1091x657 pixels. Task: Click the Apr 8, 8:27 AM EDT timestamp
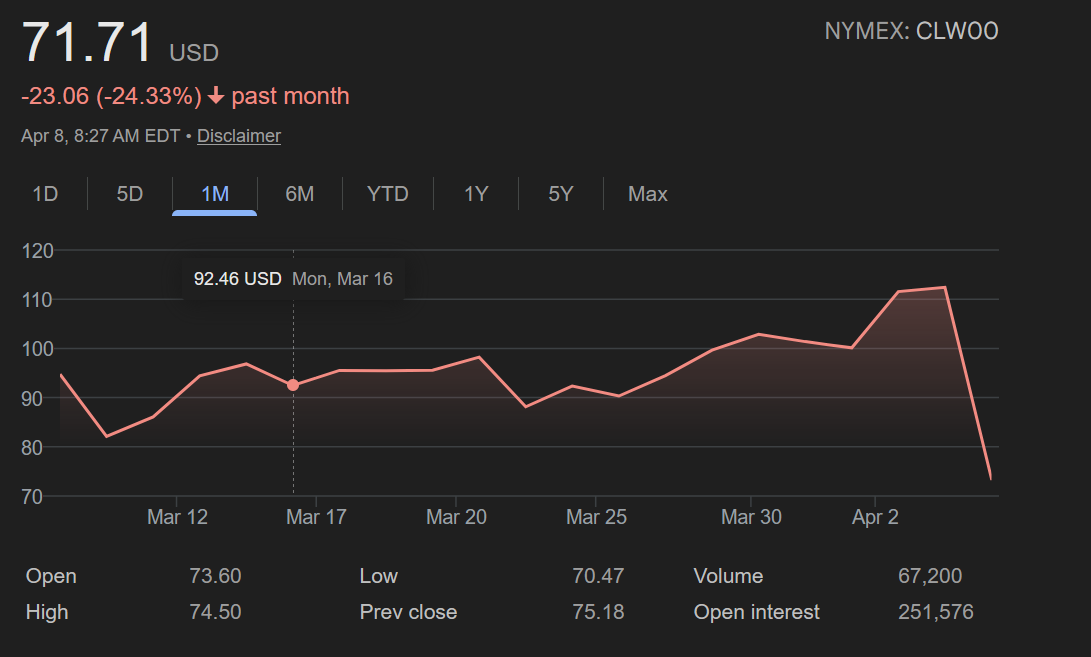click(100, 136)
